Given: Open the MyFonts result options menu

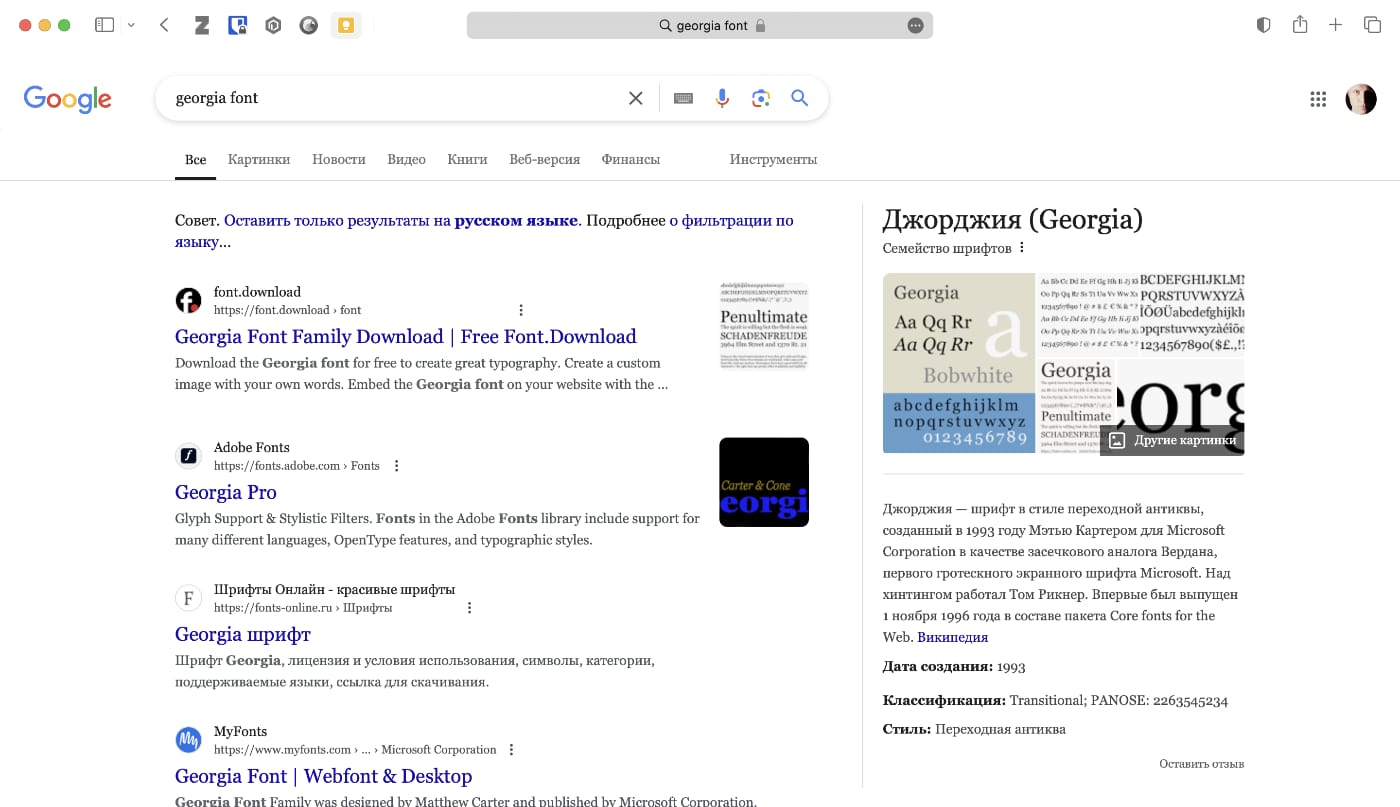Looking at the screenshot, I should point(512,750).
